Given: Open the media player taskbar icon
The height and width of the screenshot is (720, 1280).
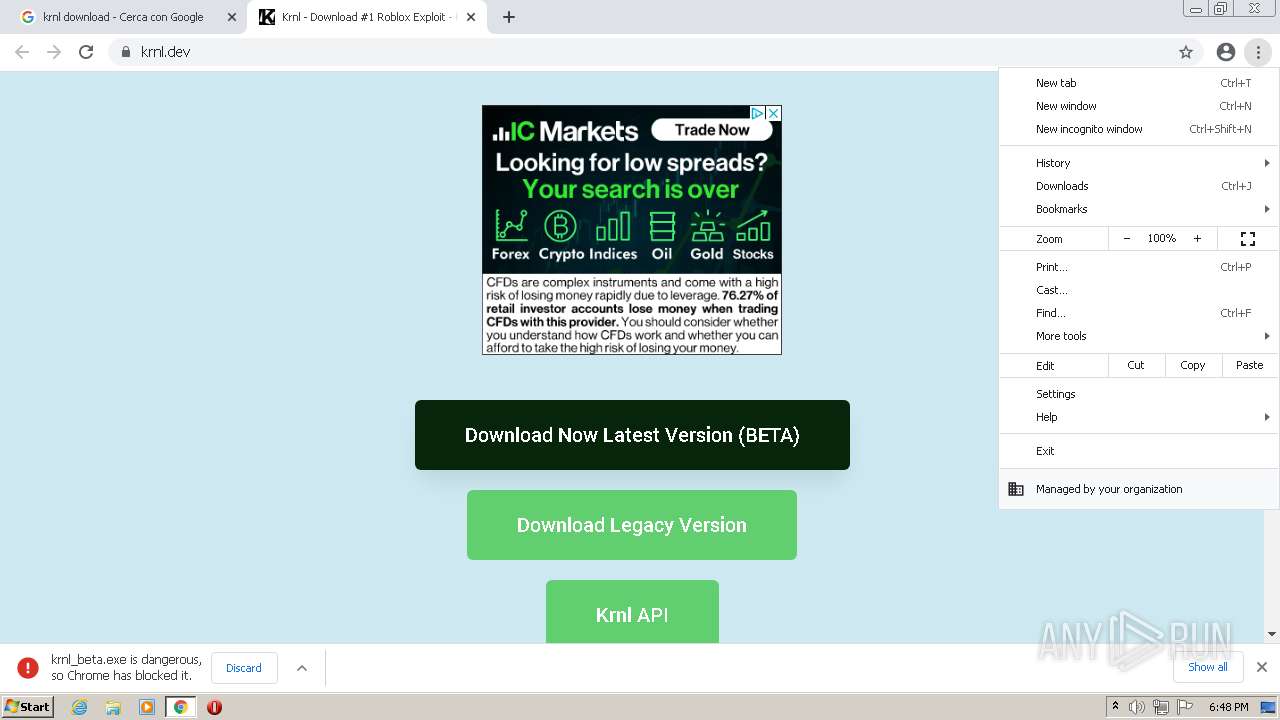Looking at the screenshot, I should [x=147, y=707].
